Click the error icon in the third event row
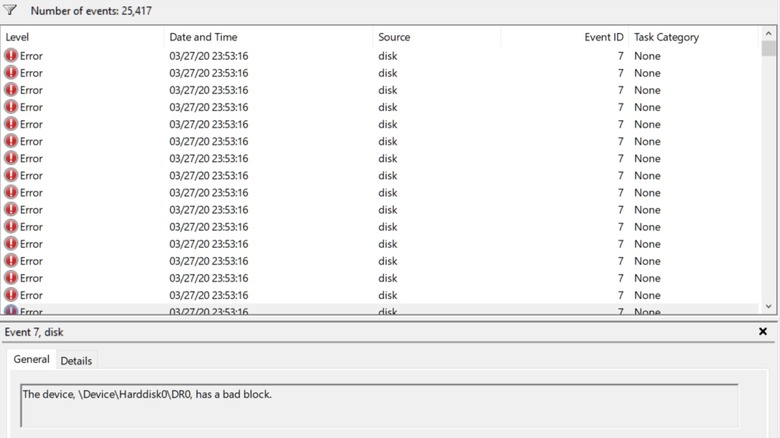Screen dimensions: 780x438 11,90
